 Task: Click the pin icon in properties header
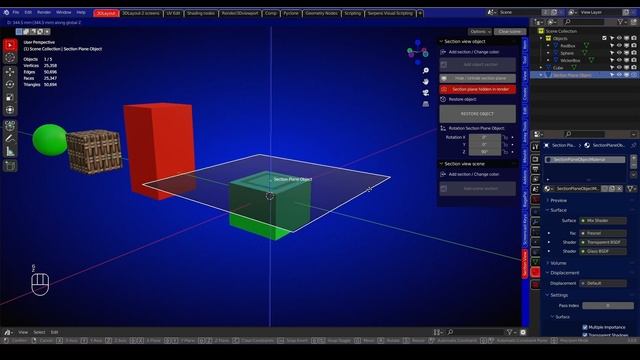pos(633,145)
